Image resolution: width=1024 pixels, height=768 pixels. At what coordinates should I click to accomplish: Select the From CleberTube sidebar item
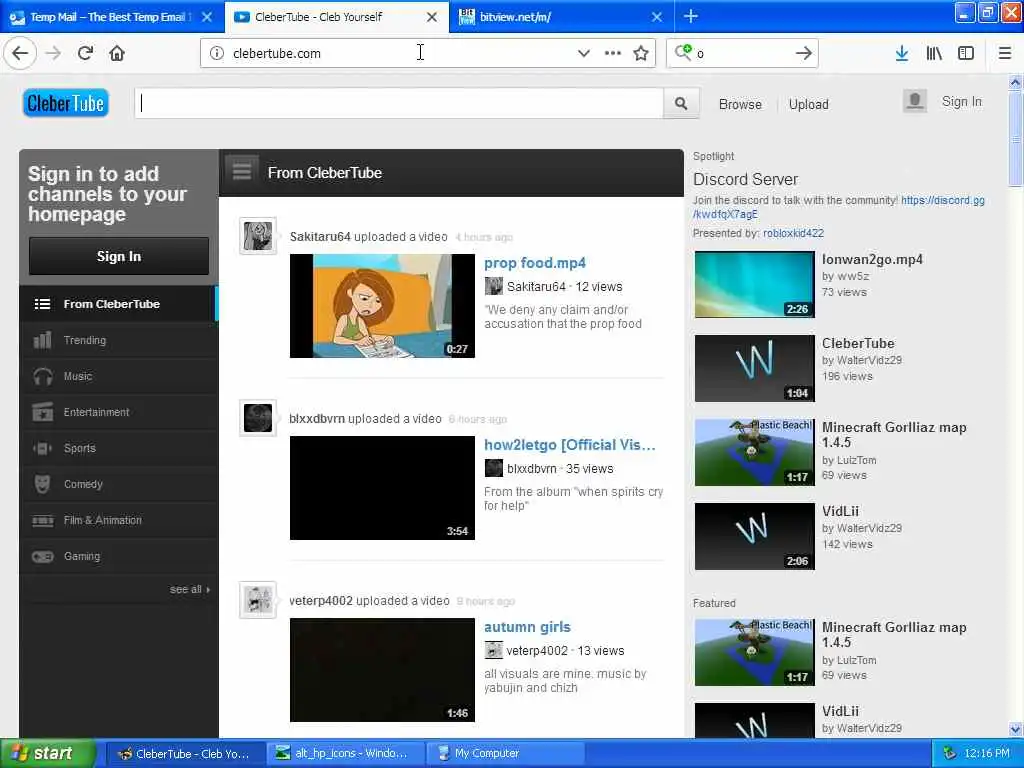click(x=119, y=304)
